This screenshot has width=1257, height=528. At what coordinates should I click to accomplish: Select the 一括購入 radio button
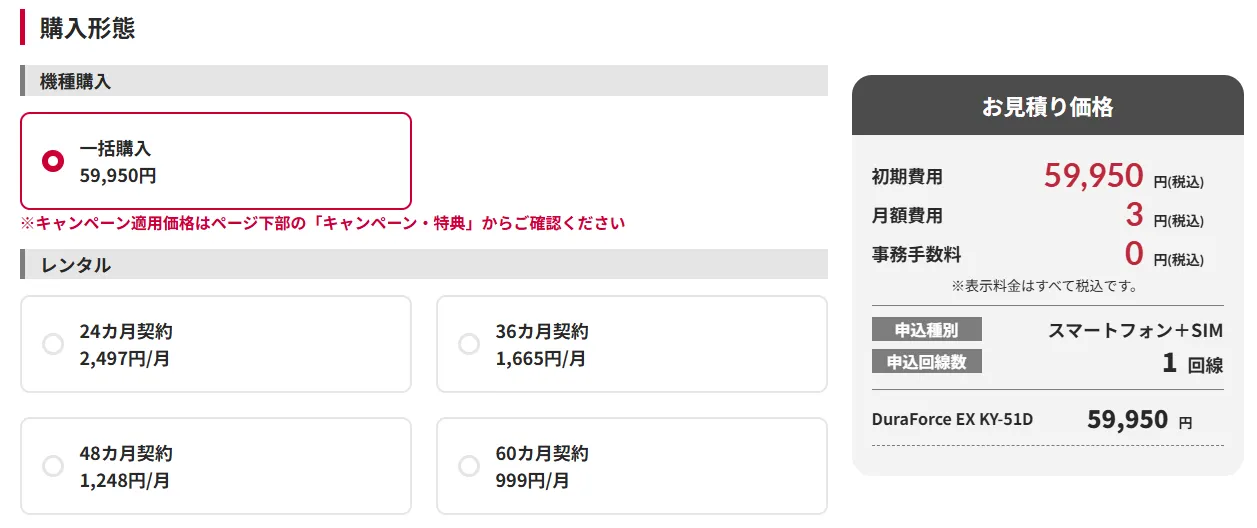coord(53,161)
